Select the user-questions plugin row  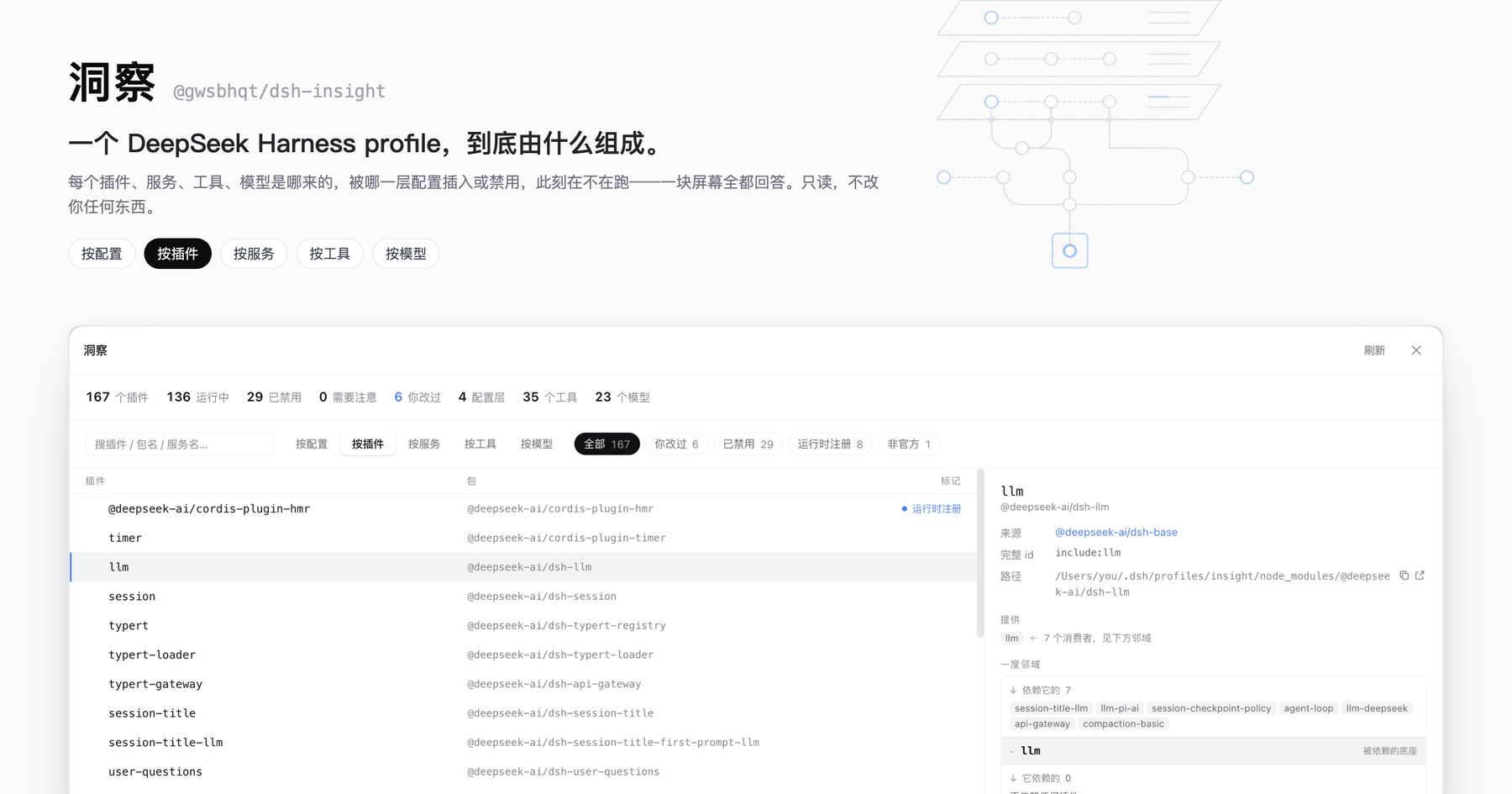(x=523, y=771)
